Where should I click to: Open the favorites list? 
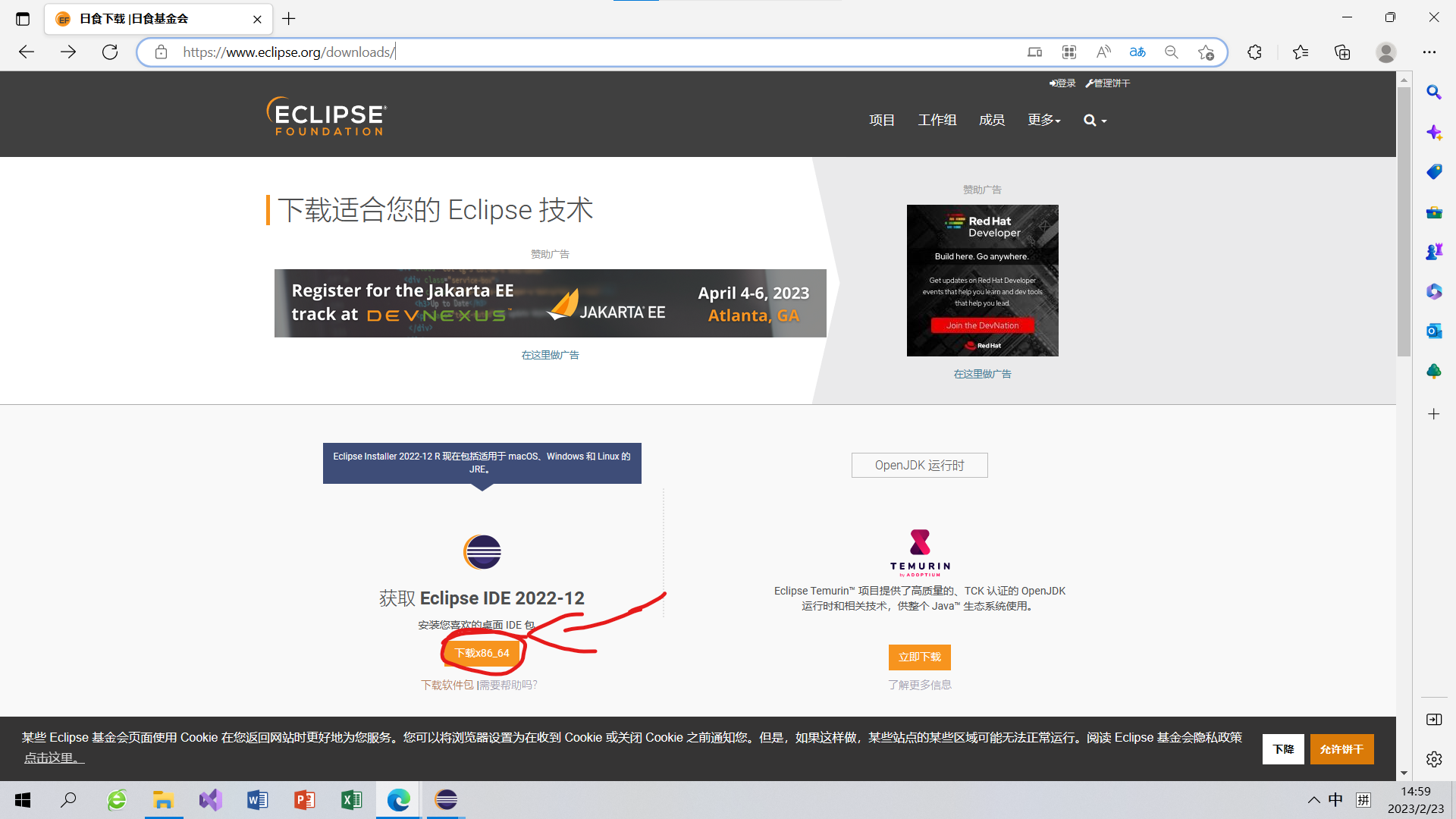[1301, 52]
